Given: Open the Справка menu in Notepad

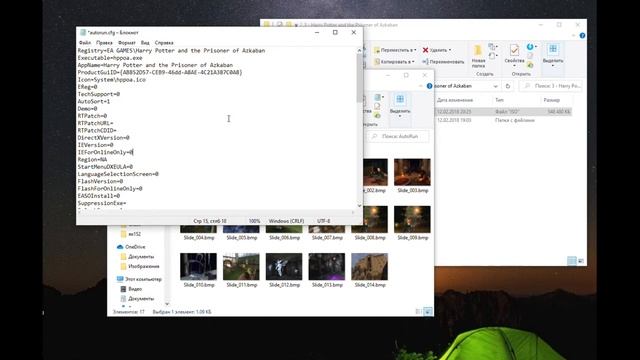Looking at the screenshot, I should click(164, 42).
